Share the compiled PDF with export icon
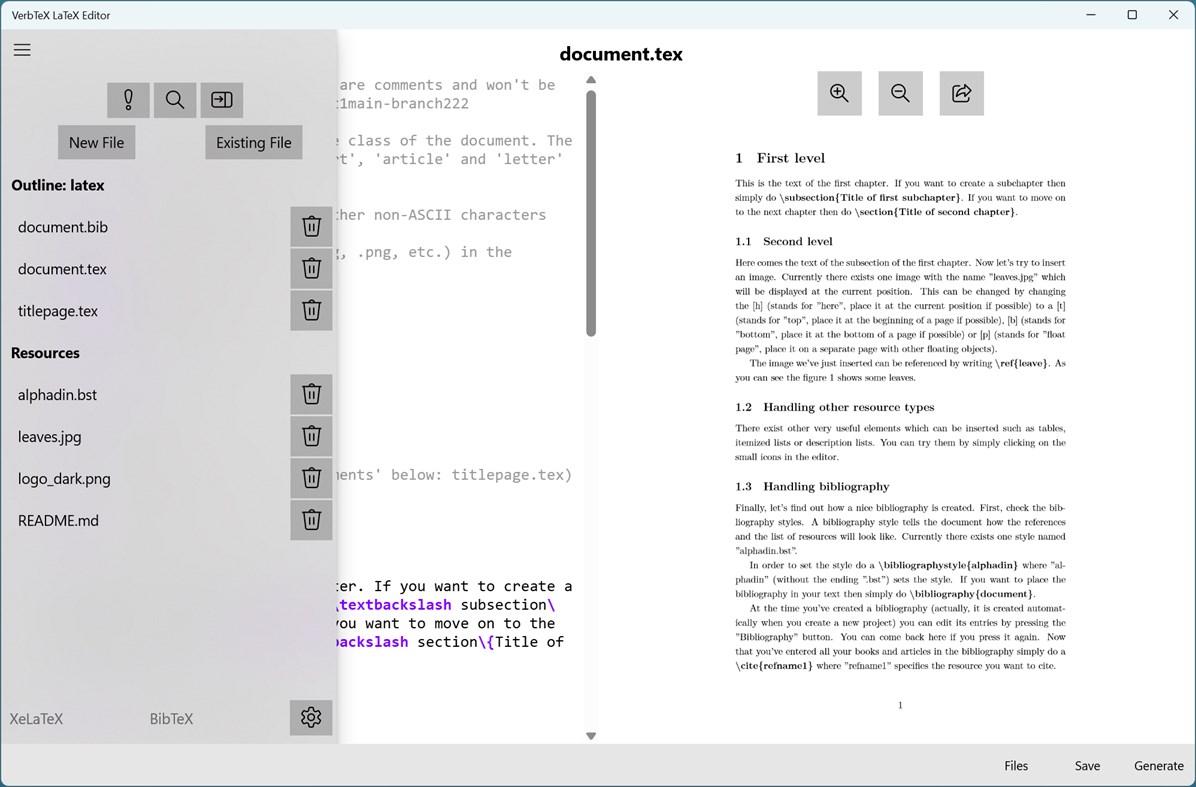 pyautogui.click(x=961, y=93)
